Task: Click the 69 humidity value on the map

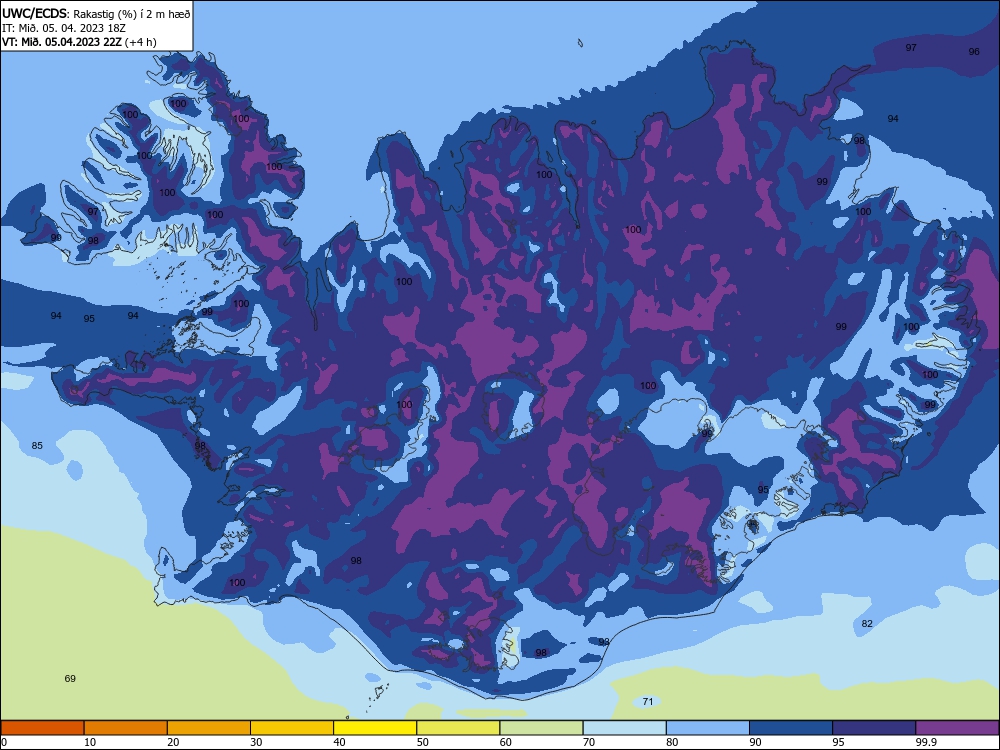Action: click(70, 679)
